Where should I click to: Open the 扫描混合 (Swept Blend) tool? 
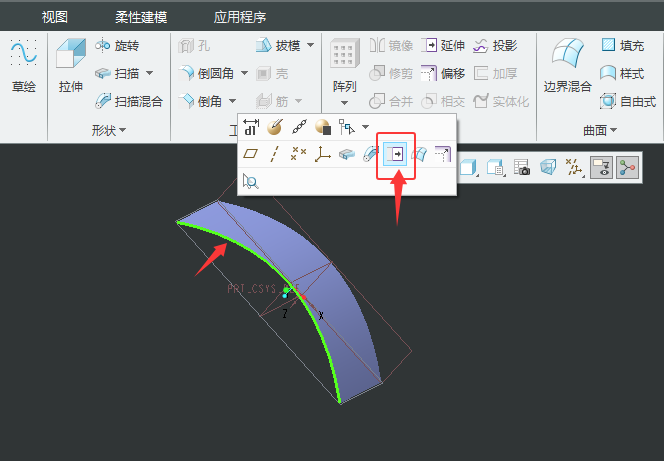click(129, 101)
